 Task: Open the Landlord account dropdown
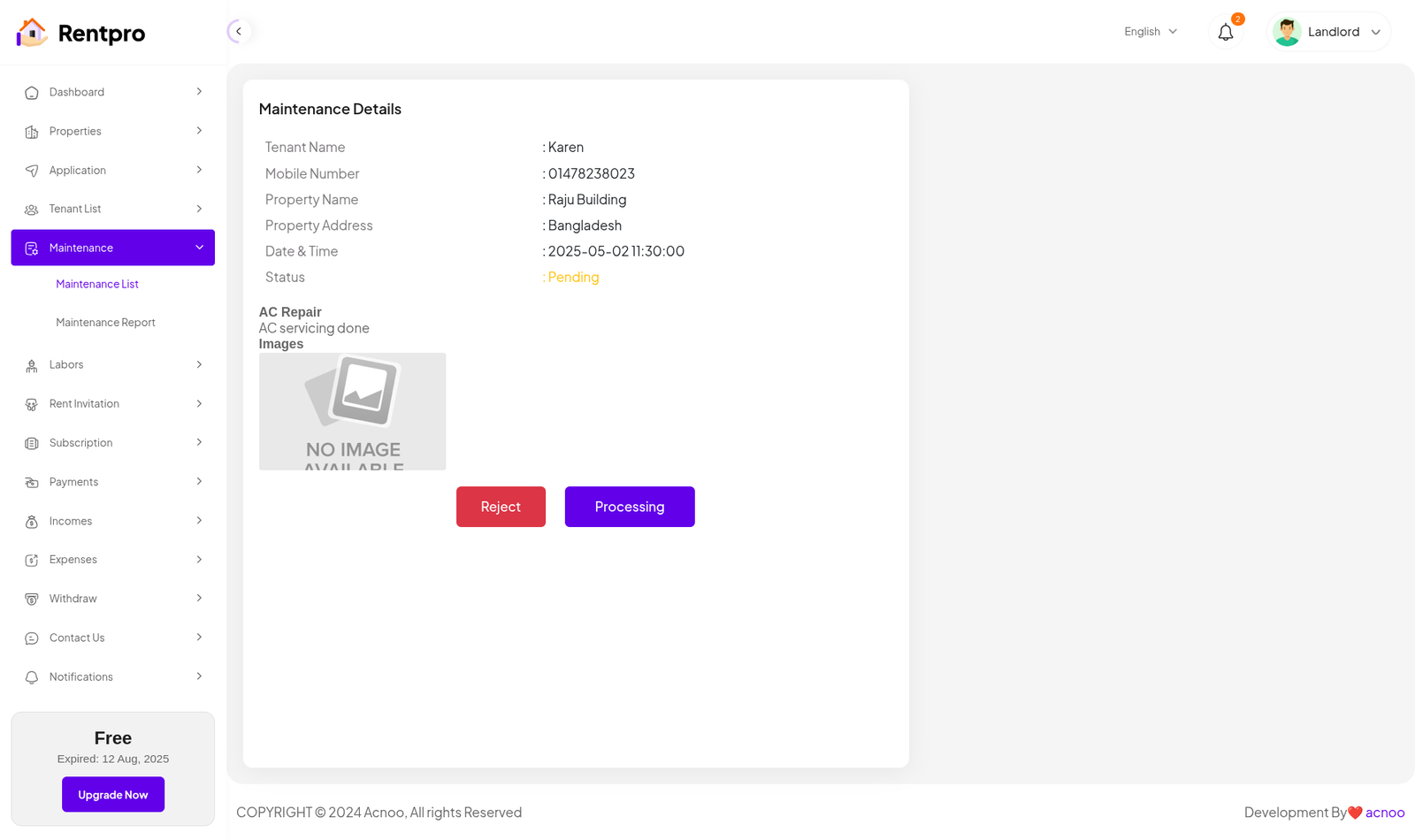(1375, 32)
